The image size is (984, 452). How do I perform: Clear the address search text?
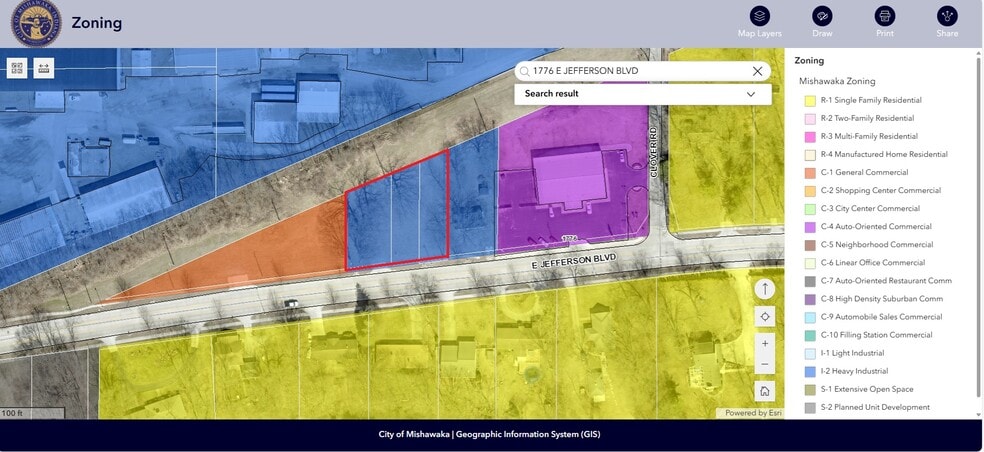coord(757,71)
